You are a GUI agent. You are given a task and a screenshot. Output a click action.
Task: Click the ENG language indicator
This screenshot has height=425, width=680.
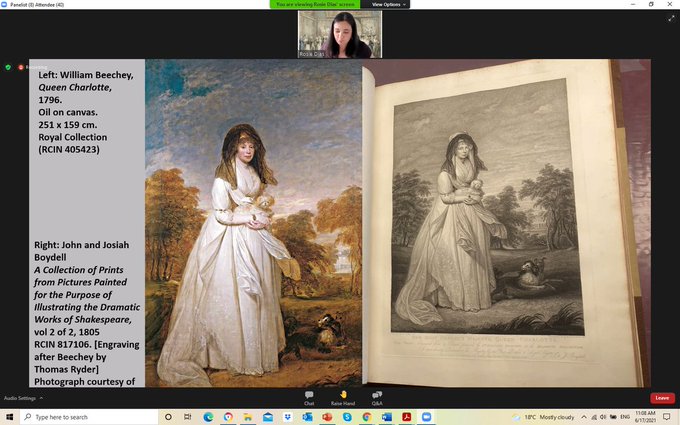625,417
